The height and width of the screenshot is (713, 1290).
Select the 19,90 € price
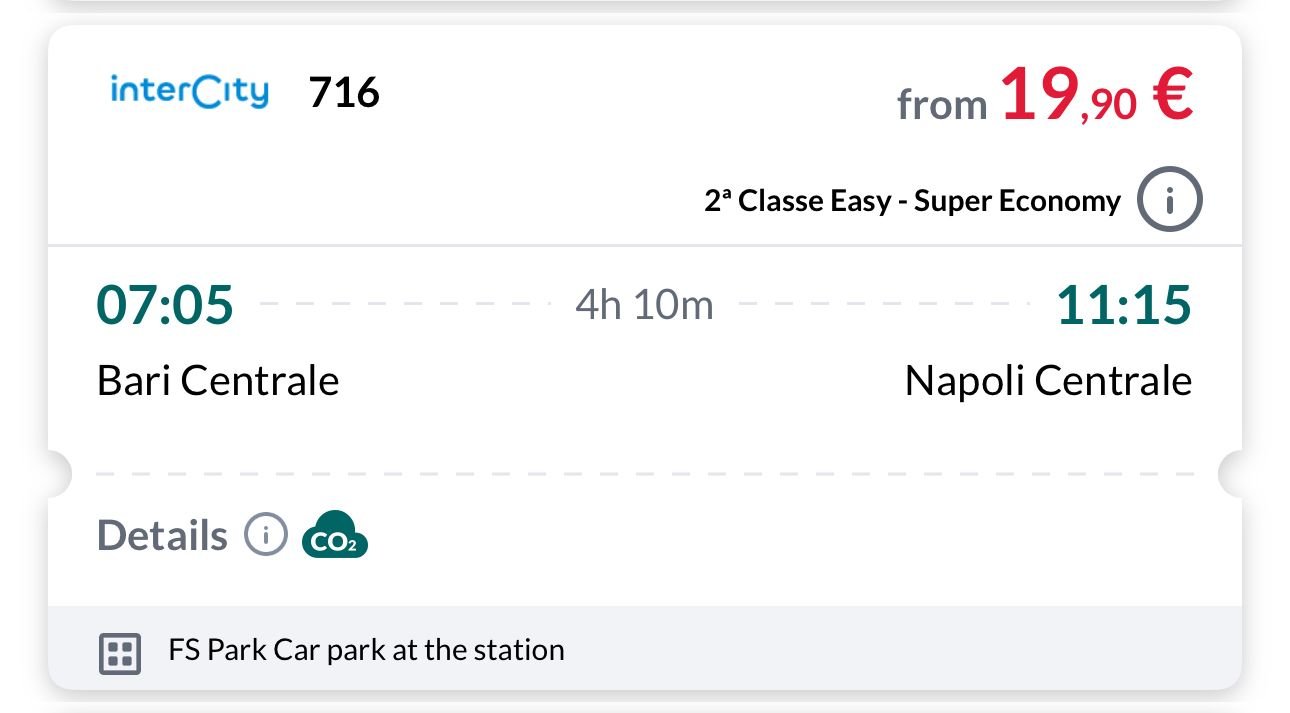[1097, 97]
